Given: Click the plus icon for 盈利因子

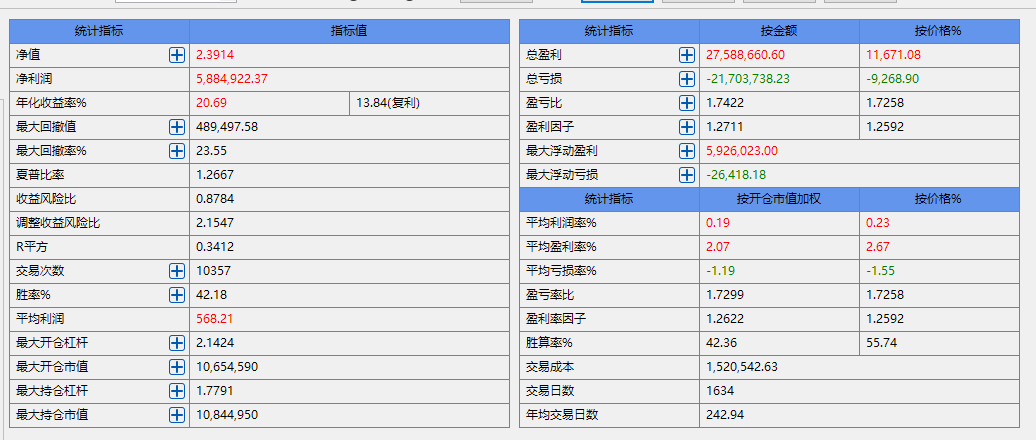Looking at the screenshot, I should 687,127.
